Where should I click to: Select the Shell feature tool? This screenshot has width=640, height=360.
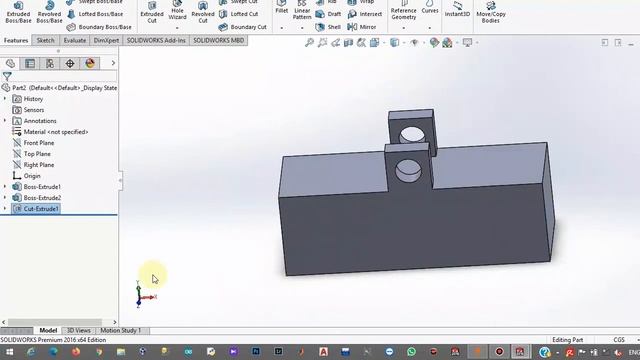pos(328,27)
